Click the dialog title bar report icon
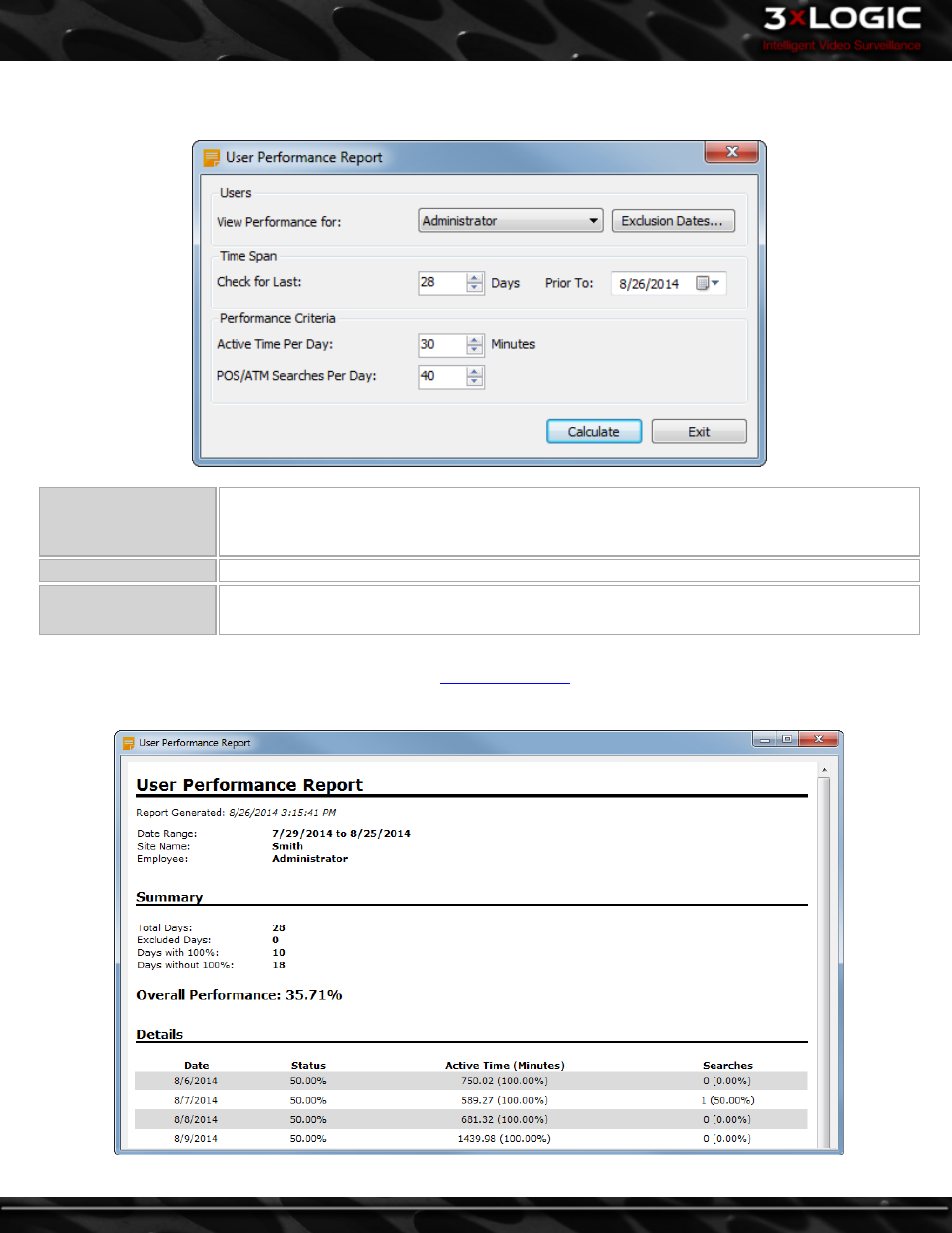952x1233 pixels. (x=211, y=158)
